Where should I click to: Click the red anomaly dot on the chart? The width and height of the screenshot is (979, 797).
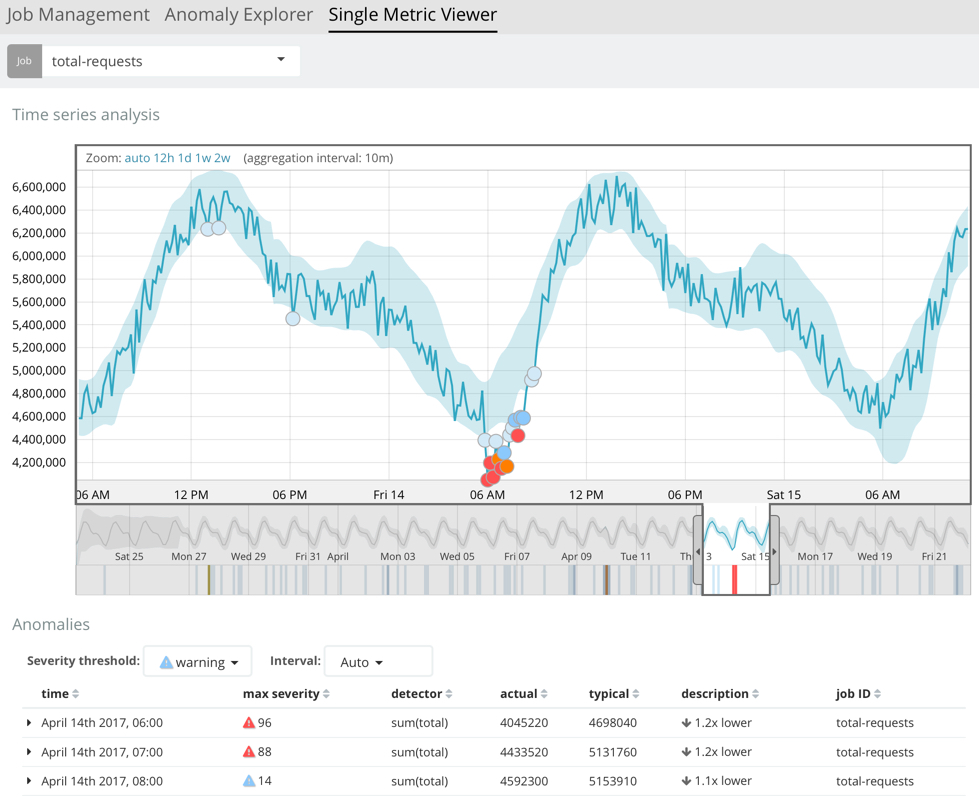518,435
